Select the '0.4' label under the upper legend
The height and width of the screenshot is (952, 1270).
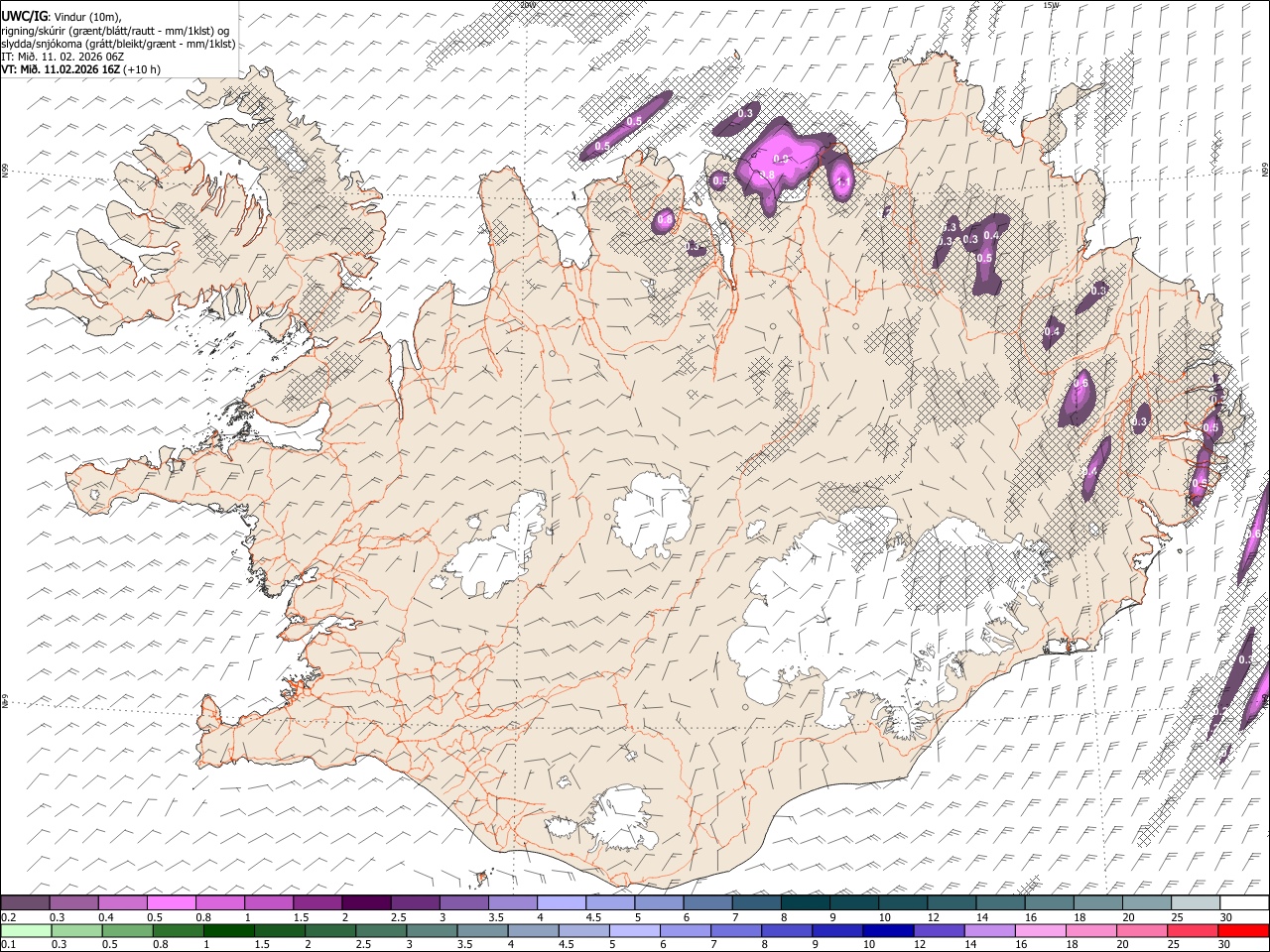pos(105,917)
